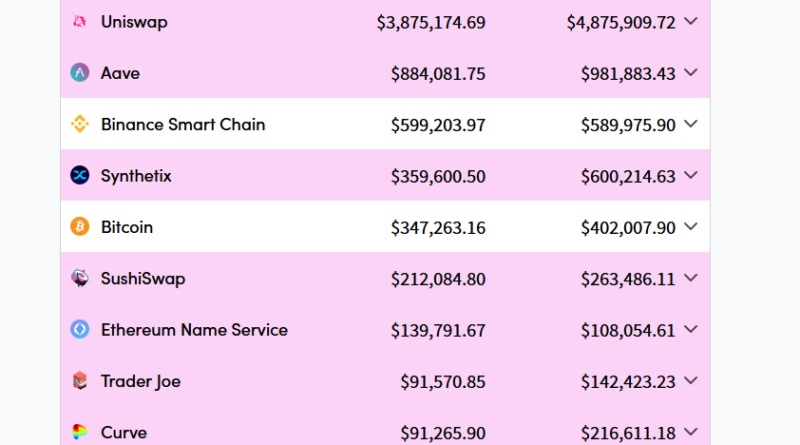Click the Trader Joe logo icon
The image size is (800, 445).
point(80,381)
